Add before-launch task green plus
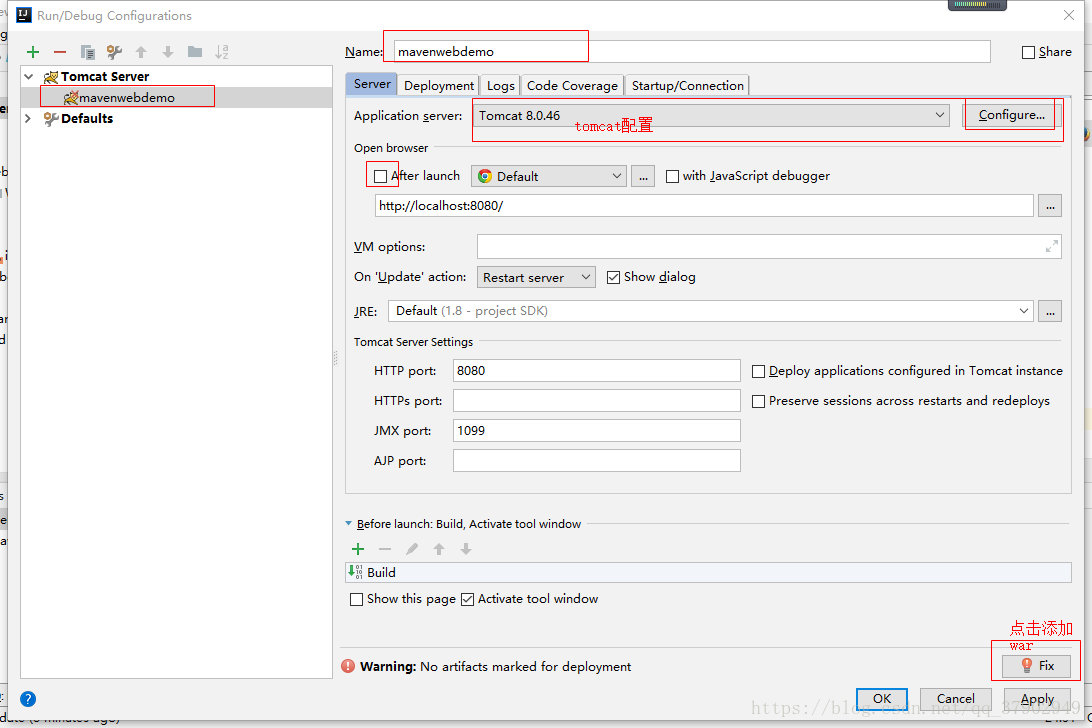Screen dimensions: 1092x728 (x=358, y=549)
